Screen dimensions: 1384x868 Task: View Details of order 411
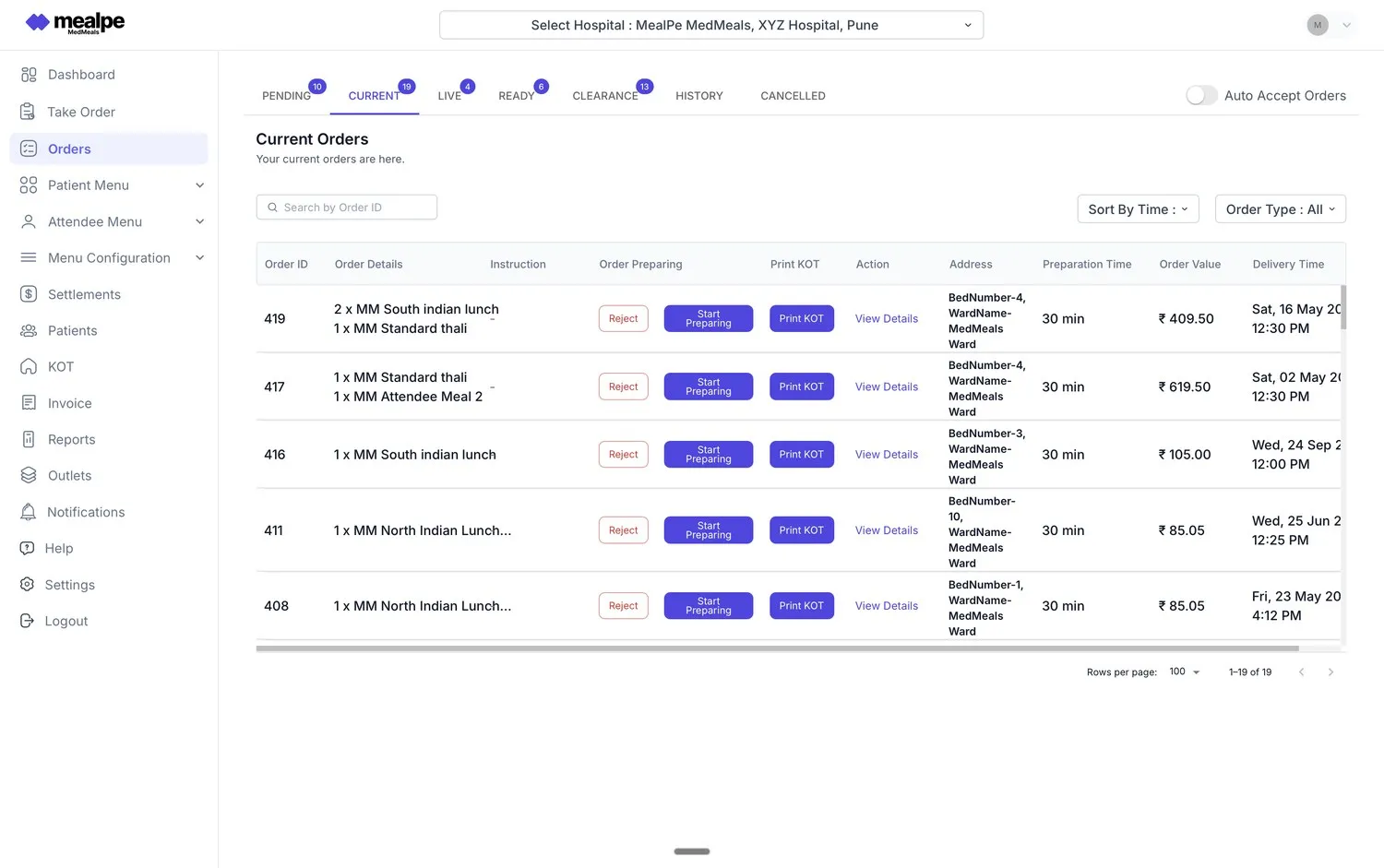click(x=887, y=530)
